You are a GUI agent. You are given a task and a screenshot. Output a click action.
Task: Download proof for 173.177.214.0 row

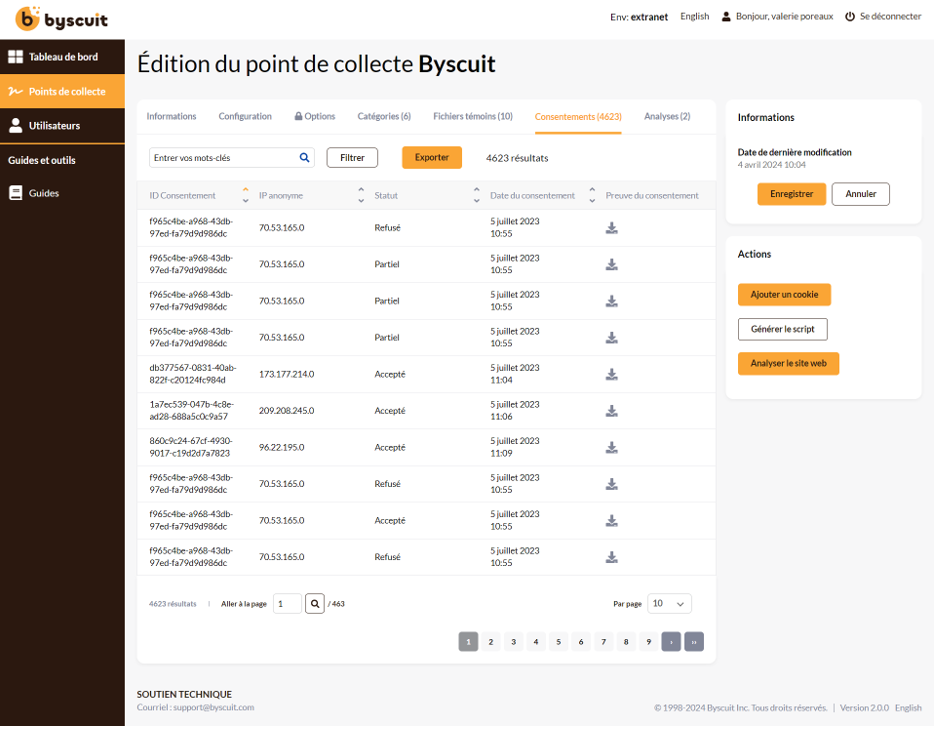pyautogui.click(x=611, y=374)
